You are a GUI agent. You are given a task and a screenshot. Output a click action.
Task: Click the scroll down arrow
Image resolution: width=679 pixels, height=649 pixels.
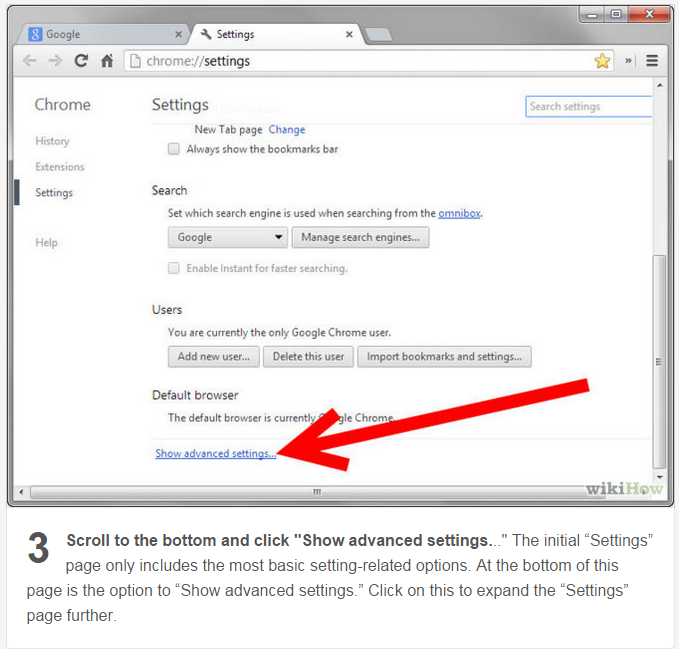(x=660, y=477)
